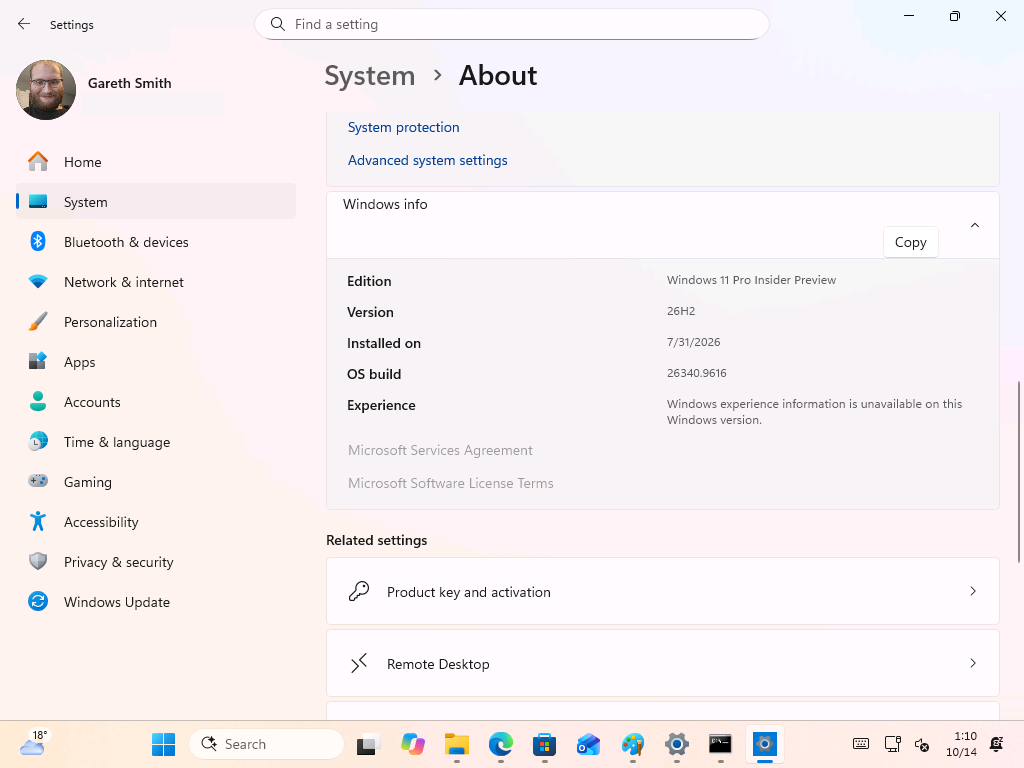Viewport: 1024px width, 768px height.
Task: Open Remote Desktop settings
Action: [x=663, y=664]
